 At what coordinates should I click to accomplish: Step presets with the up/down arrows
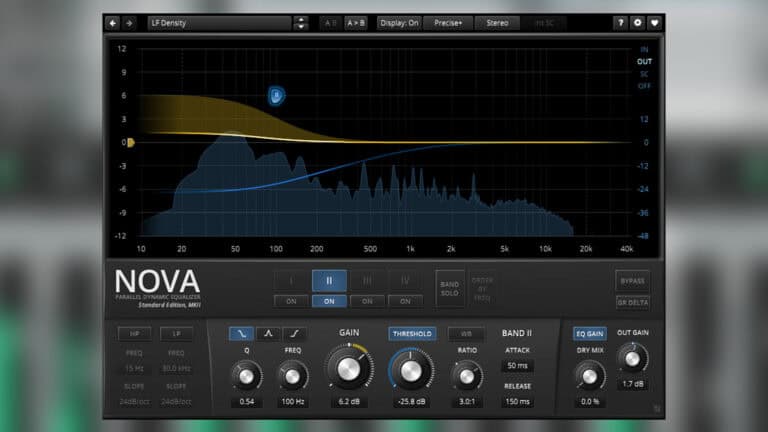pos(301,23)
